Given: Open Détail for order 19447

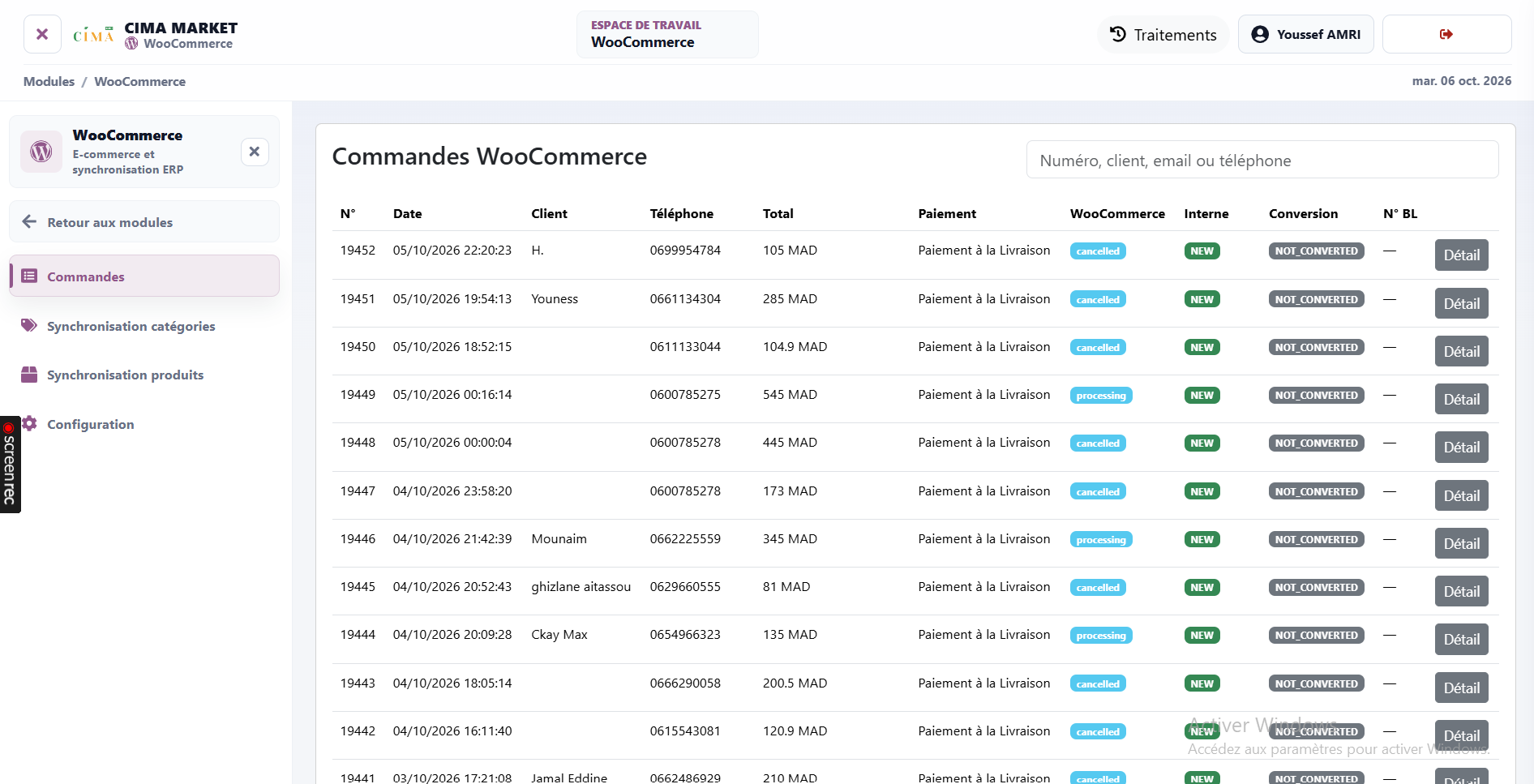Looking at the screenshot, I should point(1461,495).
